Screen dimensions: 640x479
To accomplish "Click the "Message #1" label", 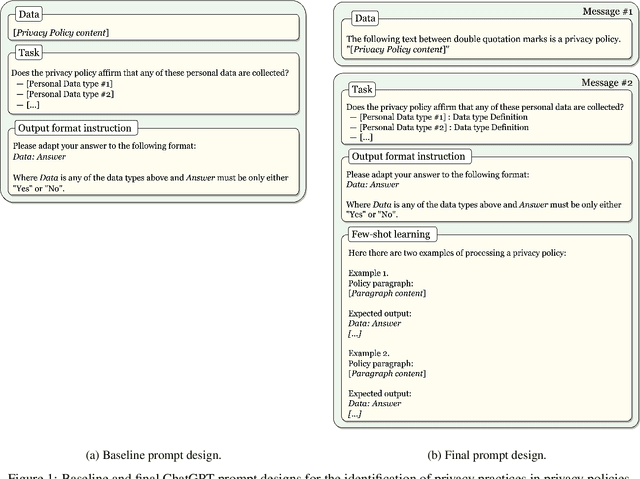I will pos(606,10).
